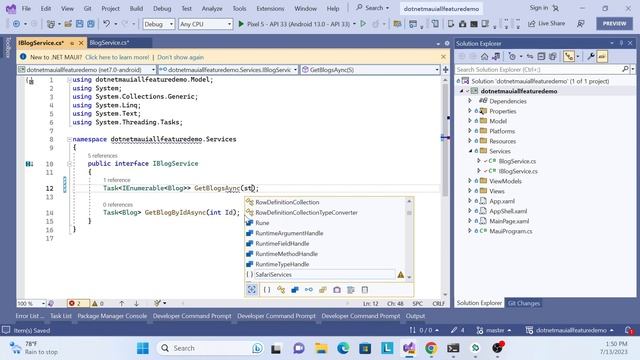Click Visual Studio icon in taskbar
Viewport: 640px width, 360px height.
[x=409, y=348]
